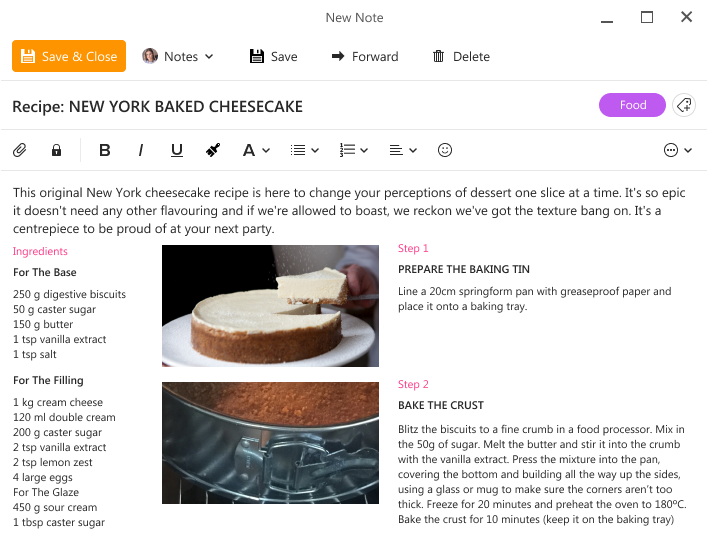Toggle the note lock icon
Viewport: 708px width, 533px height.
click(x=56, y=150)
